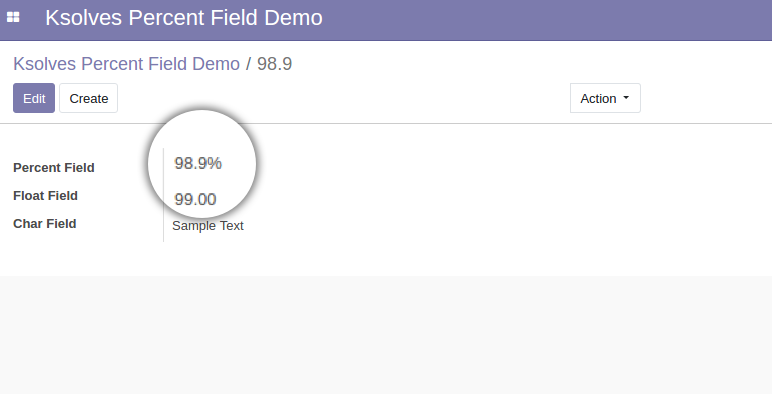Click the circular magnifier highlight edge
Image resolution: width=772 pixels, height=394 pixels.
point(202,111)
